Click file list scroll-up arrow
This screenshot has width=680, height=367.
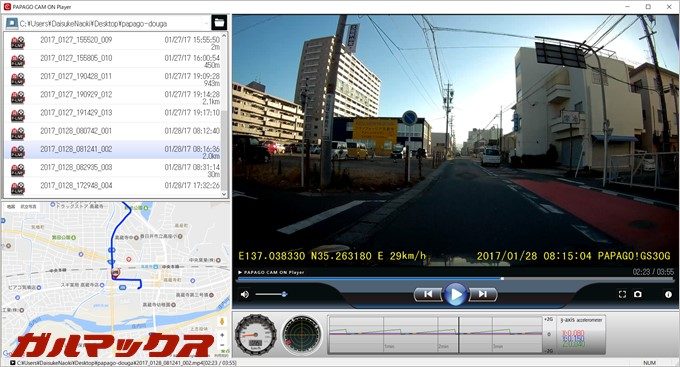tap(224, 36)
